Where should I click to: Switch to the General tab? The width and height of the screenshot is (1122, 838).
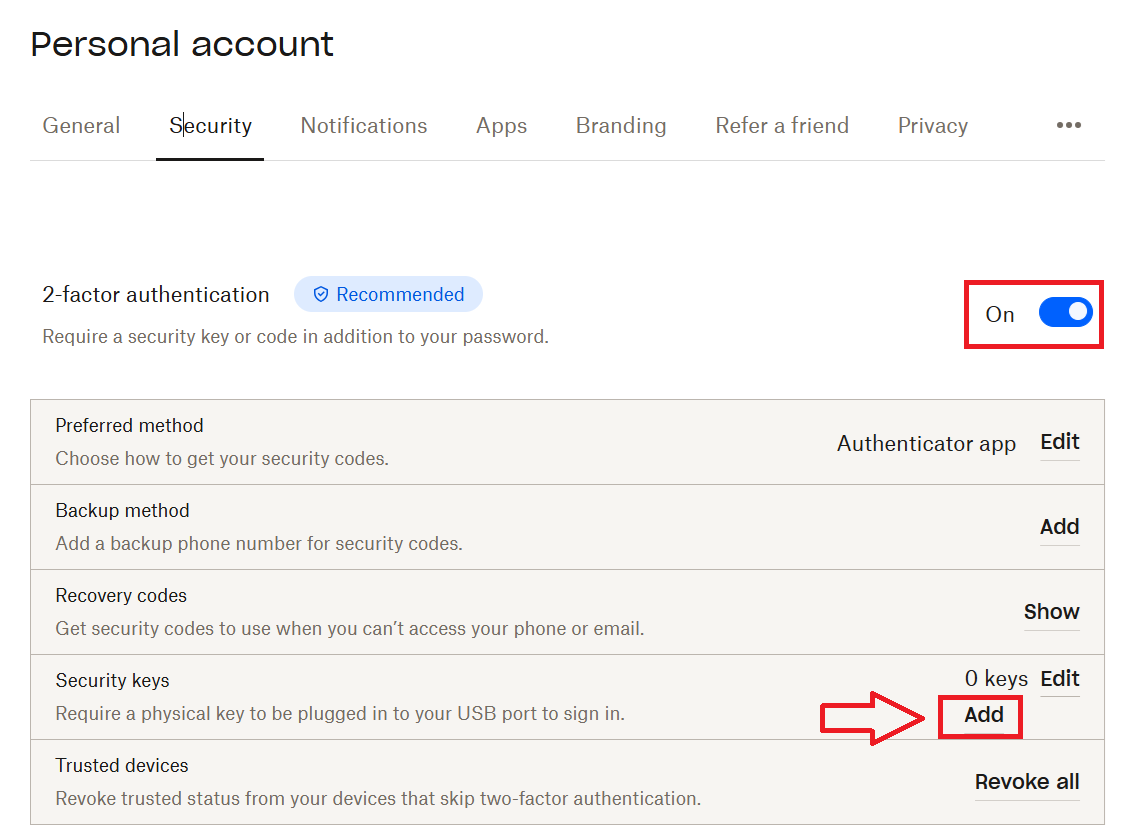81,126
